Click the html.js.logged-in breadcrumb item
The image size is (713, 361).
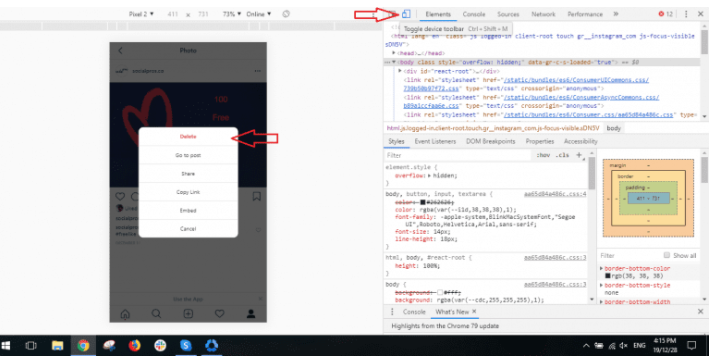coord(492,128)
